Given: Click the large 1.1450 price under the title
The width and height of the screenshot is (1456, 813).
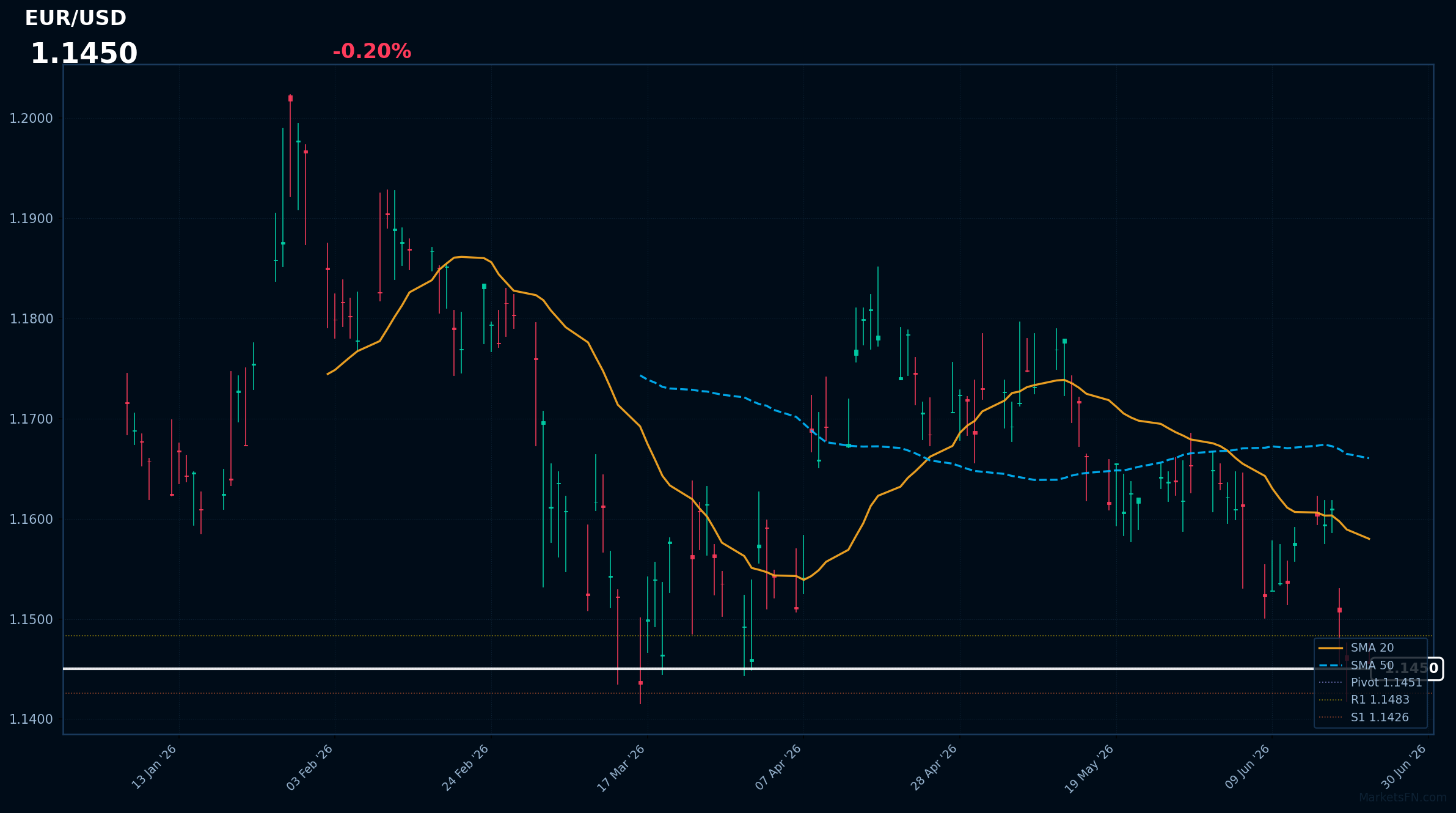Looking at the screenshot, I should [x=84, y=54].
